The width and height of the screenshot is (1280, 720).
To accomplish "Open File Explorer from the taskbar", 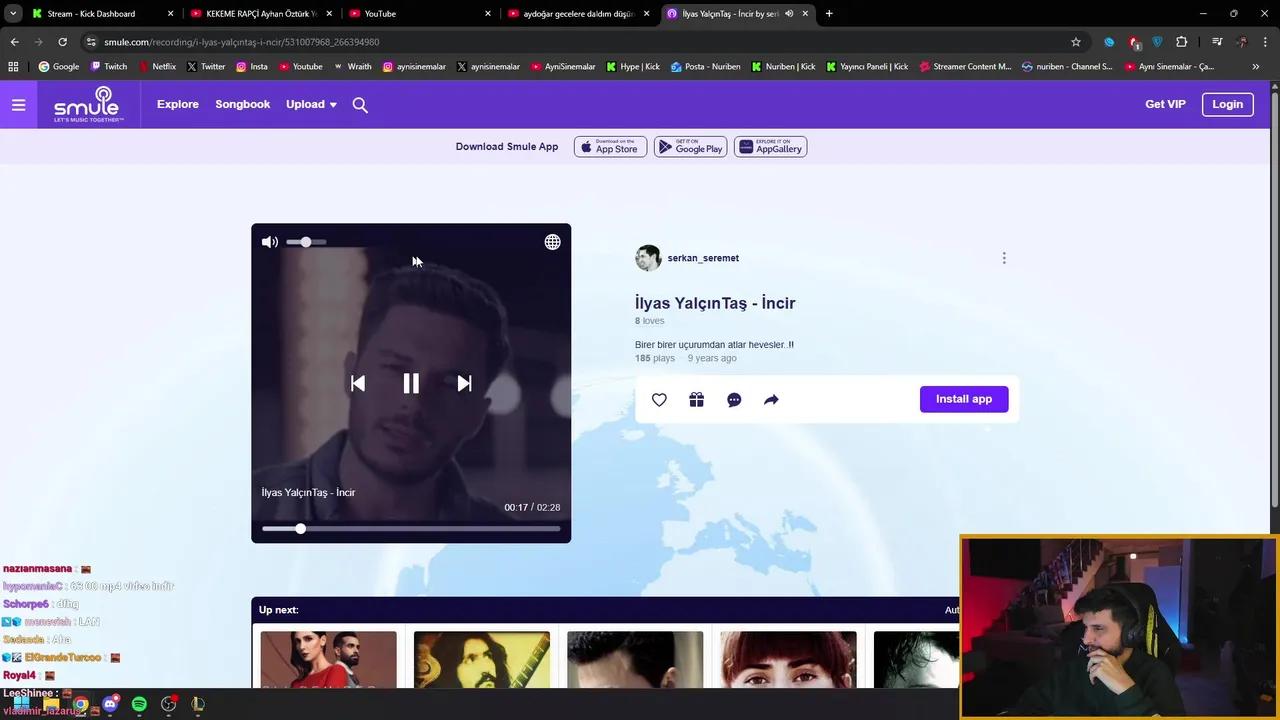I will [51, 704].
